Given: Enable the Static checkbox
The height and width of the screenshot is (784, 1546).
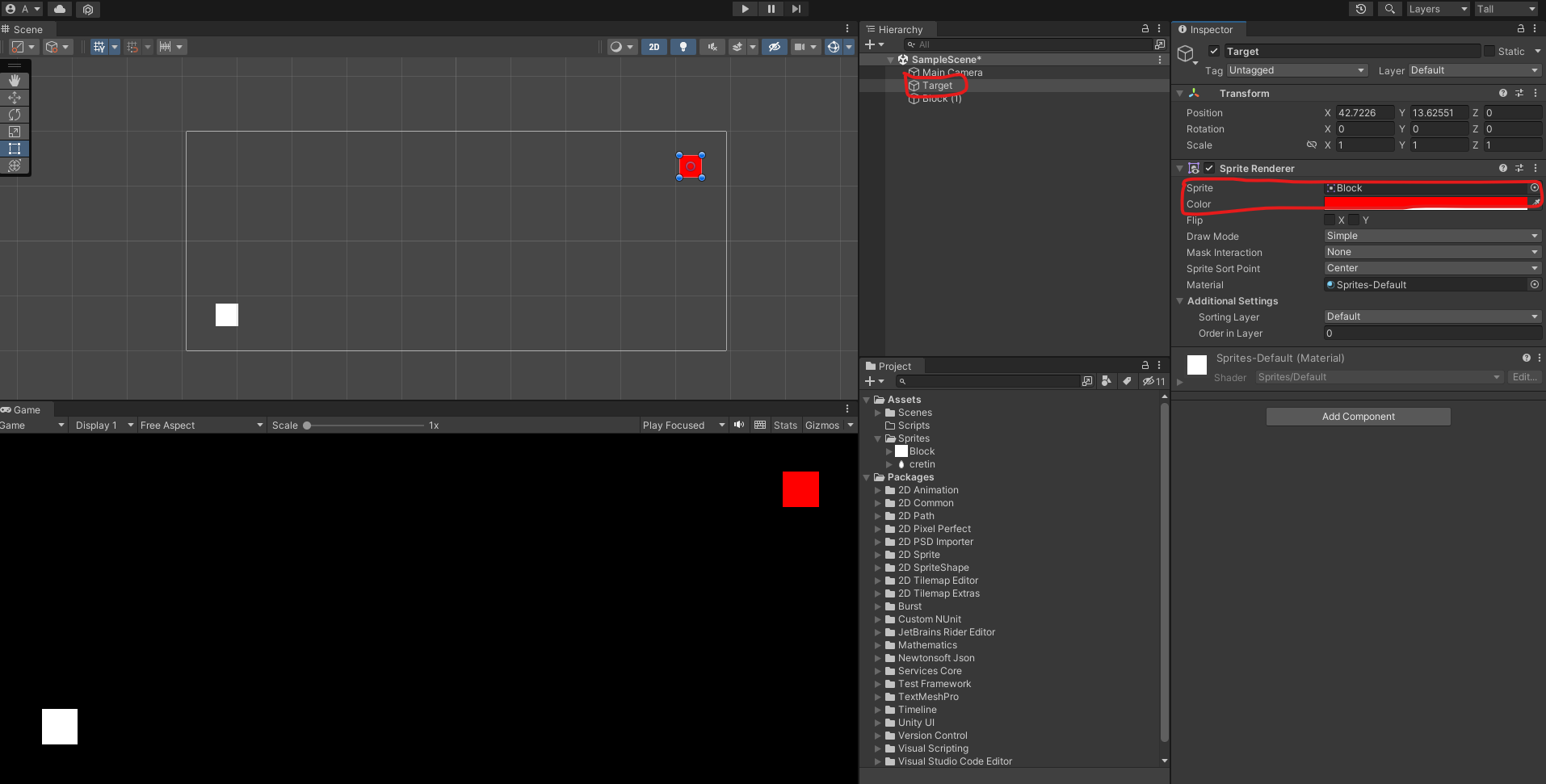Looking at the screenshot, I should [x=1489, y=52].
